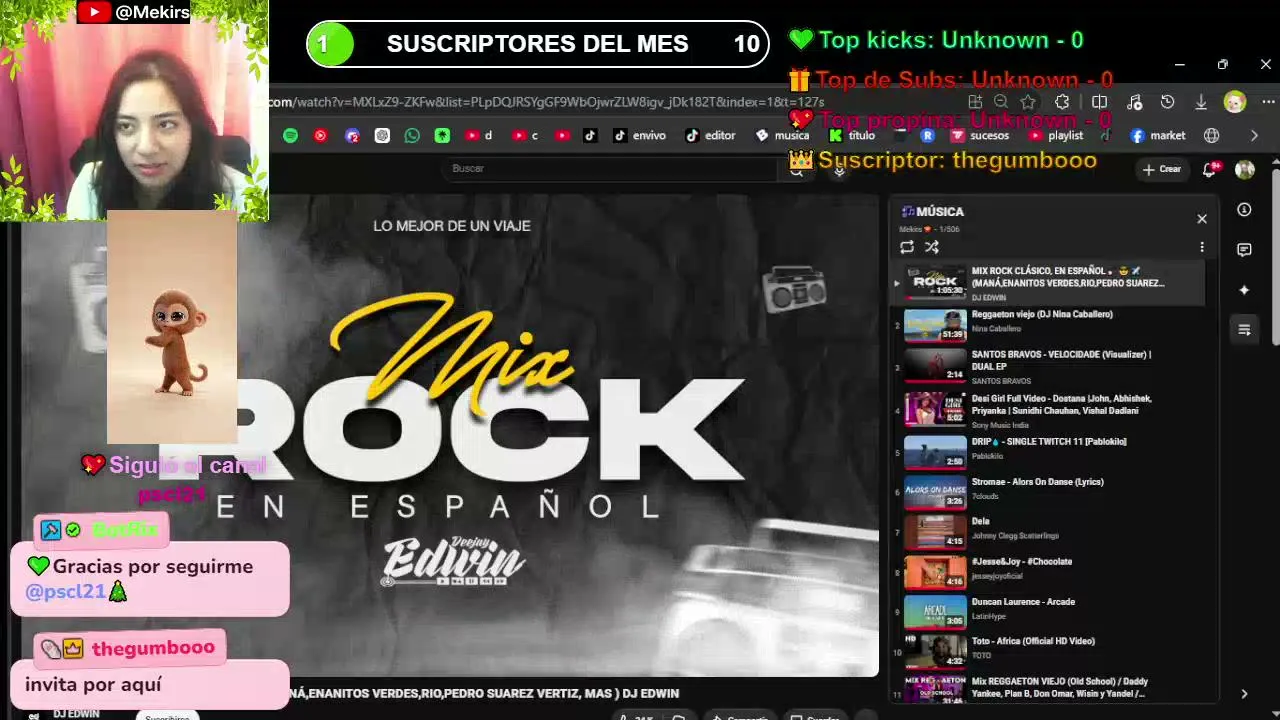Open the 'c' YouTube bookmark

click(525, 136)
